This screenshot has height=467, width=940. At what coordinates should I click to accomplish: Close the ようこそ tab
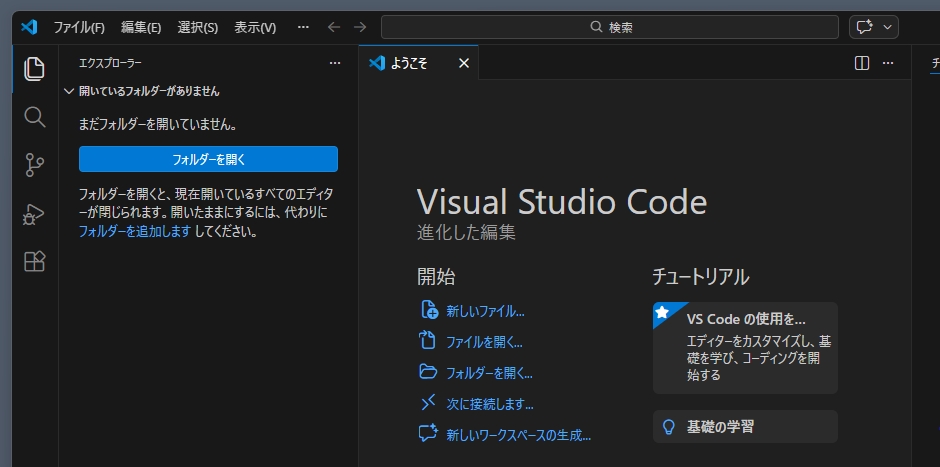(463, 63)
